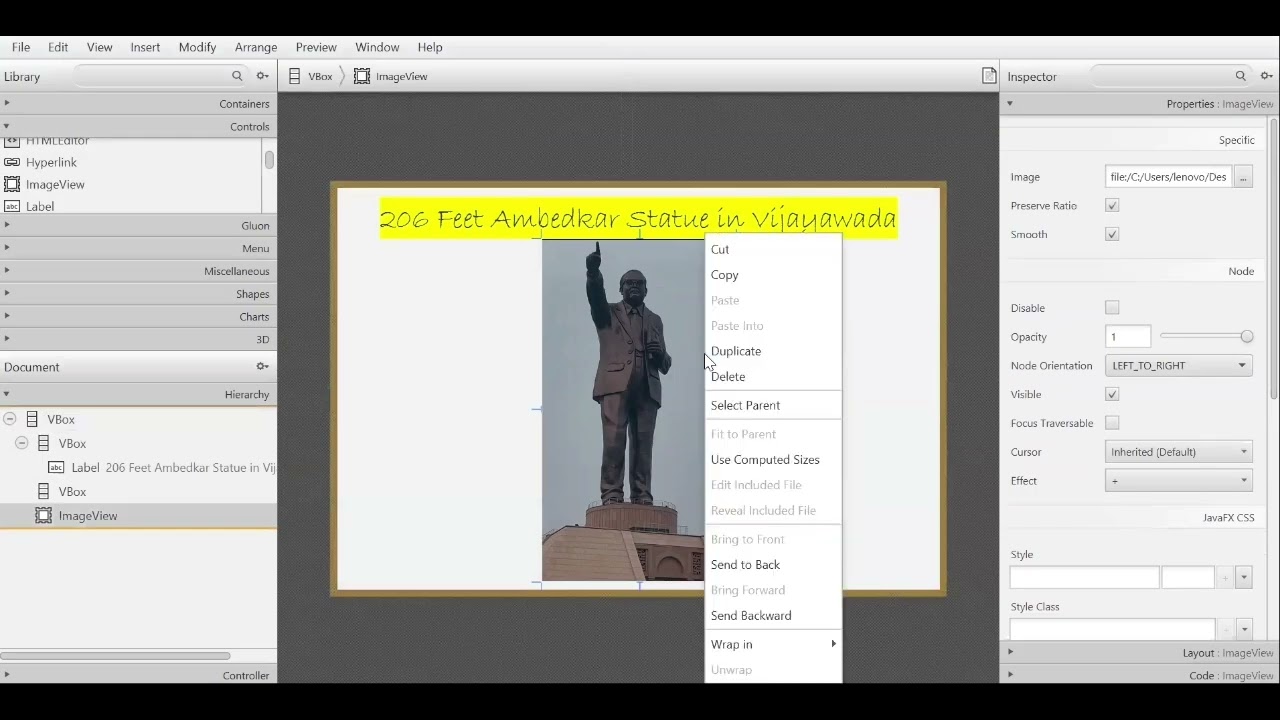Click the Library search magnifier icon
The width and height of the screenshot is (1280, 720).
[237, 76]
